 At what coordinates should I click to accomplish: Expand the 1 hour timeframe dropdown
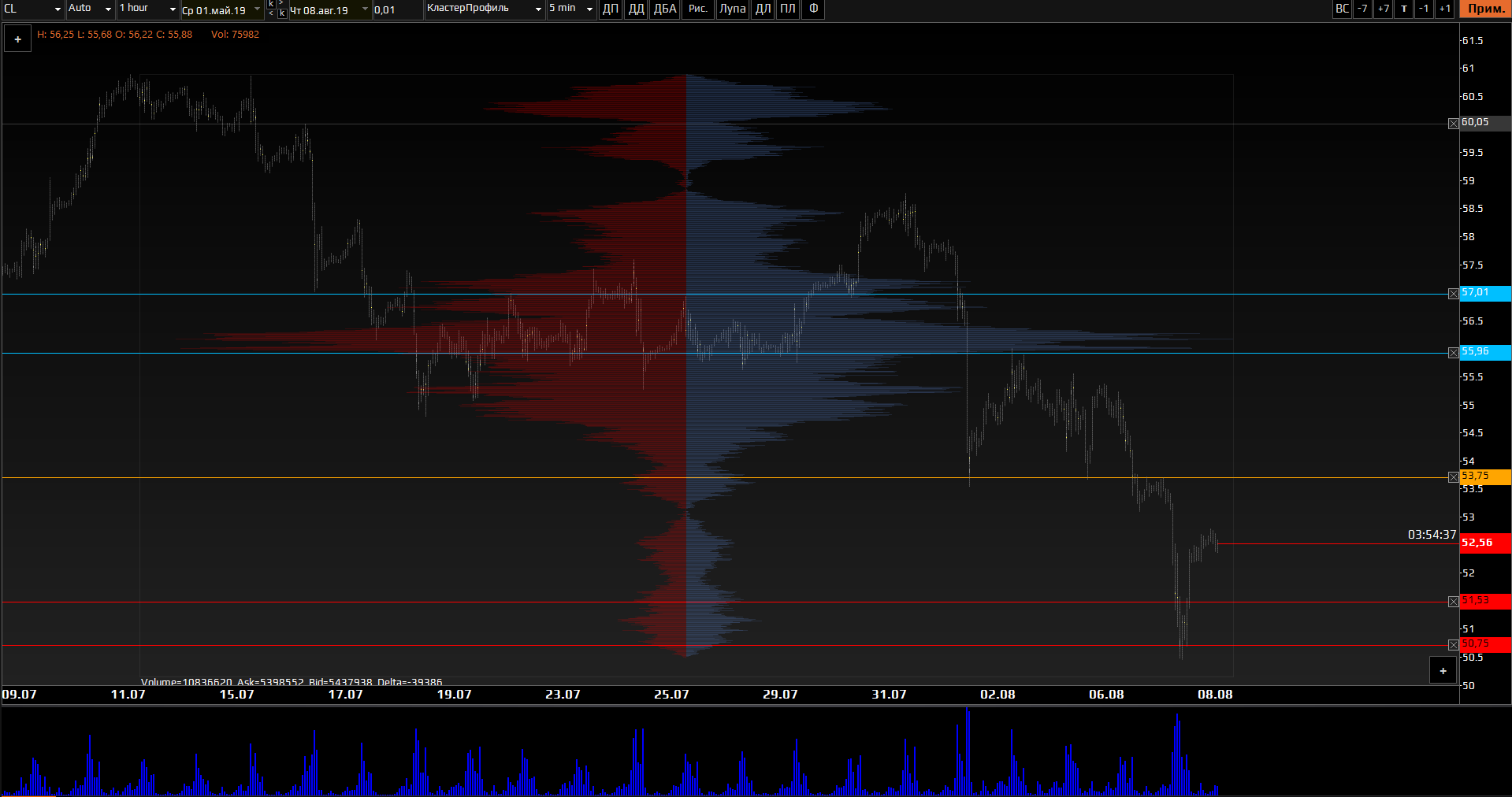tap(147, 9)
